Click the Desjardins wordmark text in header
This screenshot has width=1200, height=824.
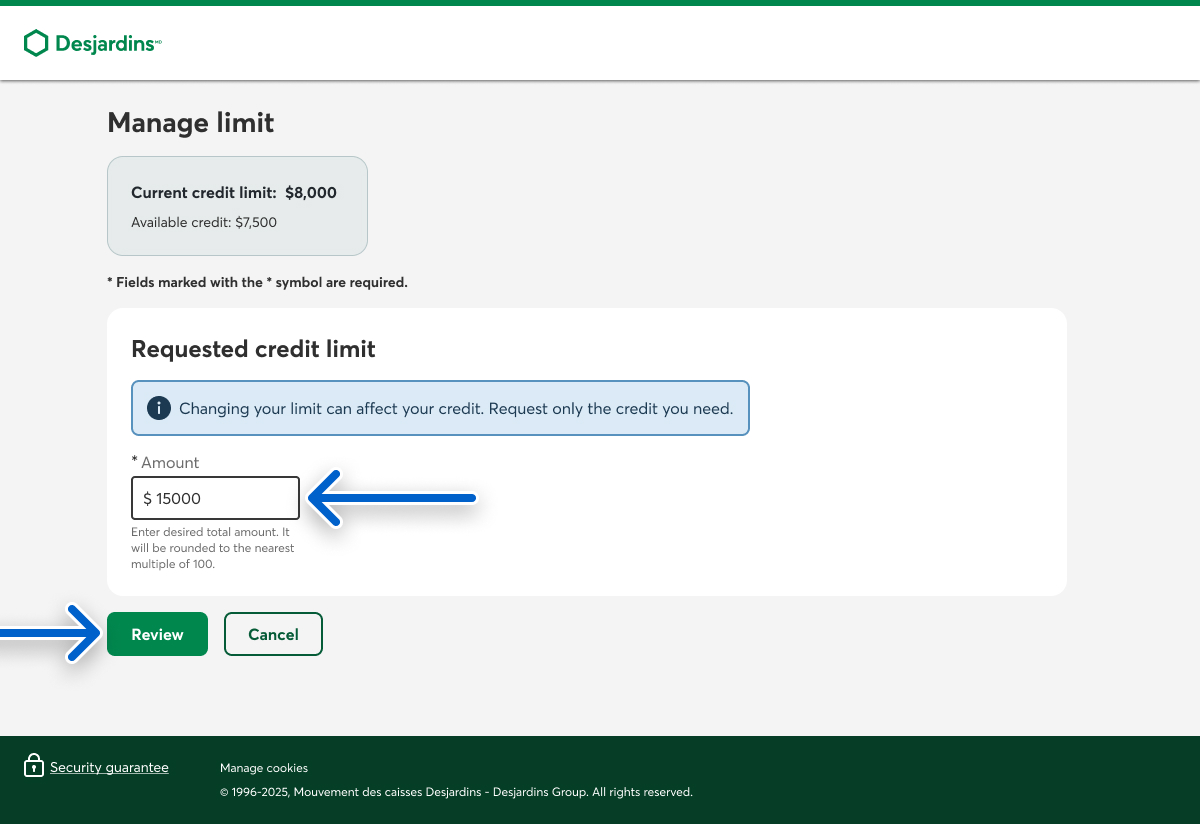105,44
